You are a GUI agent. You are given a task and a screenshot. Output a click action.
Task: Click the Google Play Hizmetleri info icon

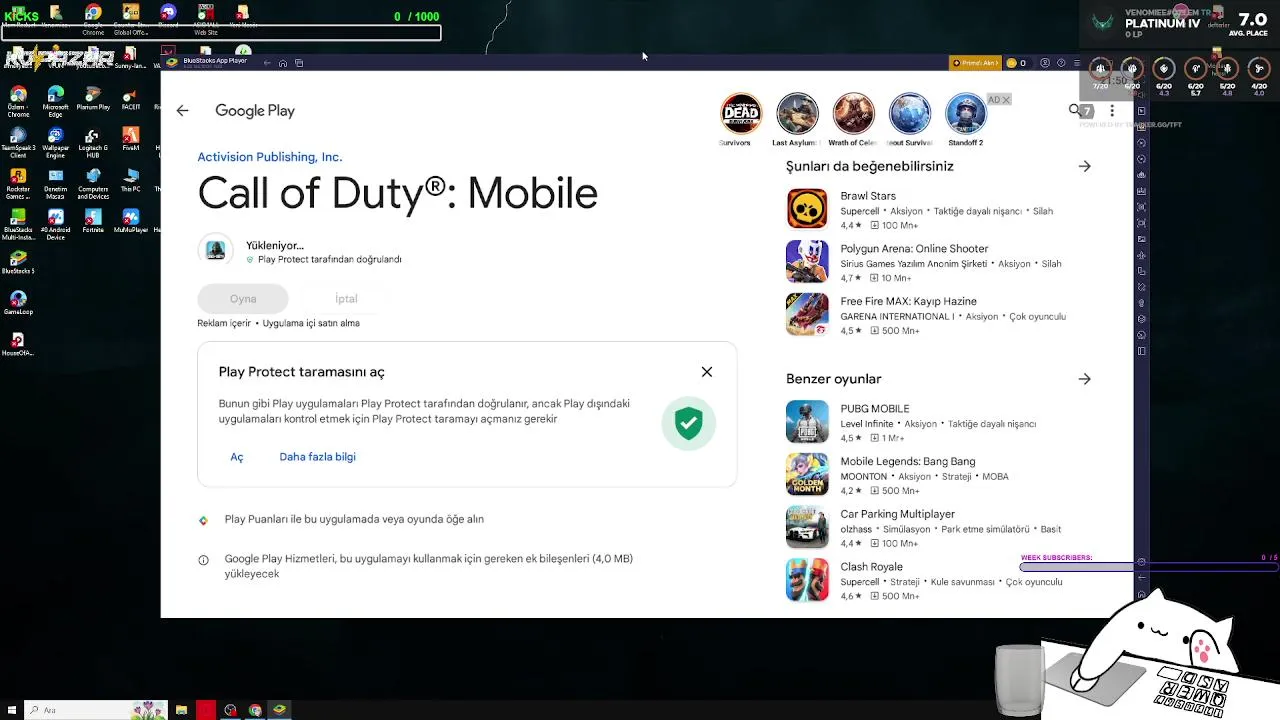(x=203, y=560)
